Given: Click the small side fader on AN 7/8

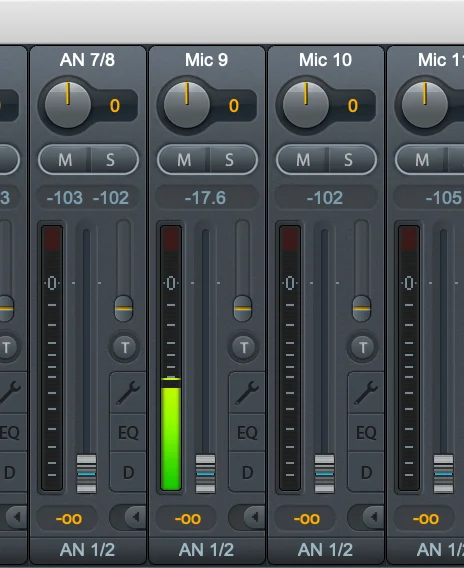Looking at the screenshot, I should click(x=124, y=309).
